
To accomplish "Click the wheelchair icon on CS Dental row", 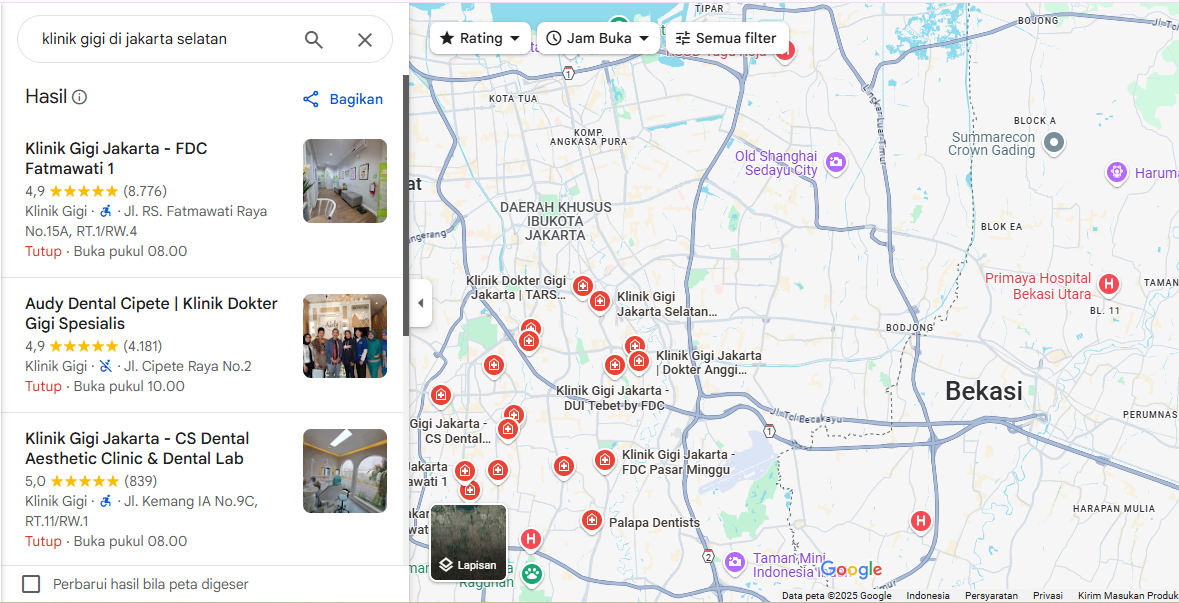I will pos(106,501).
